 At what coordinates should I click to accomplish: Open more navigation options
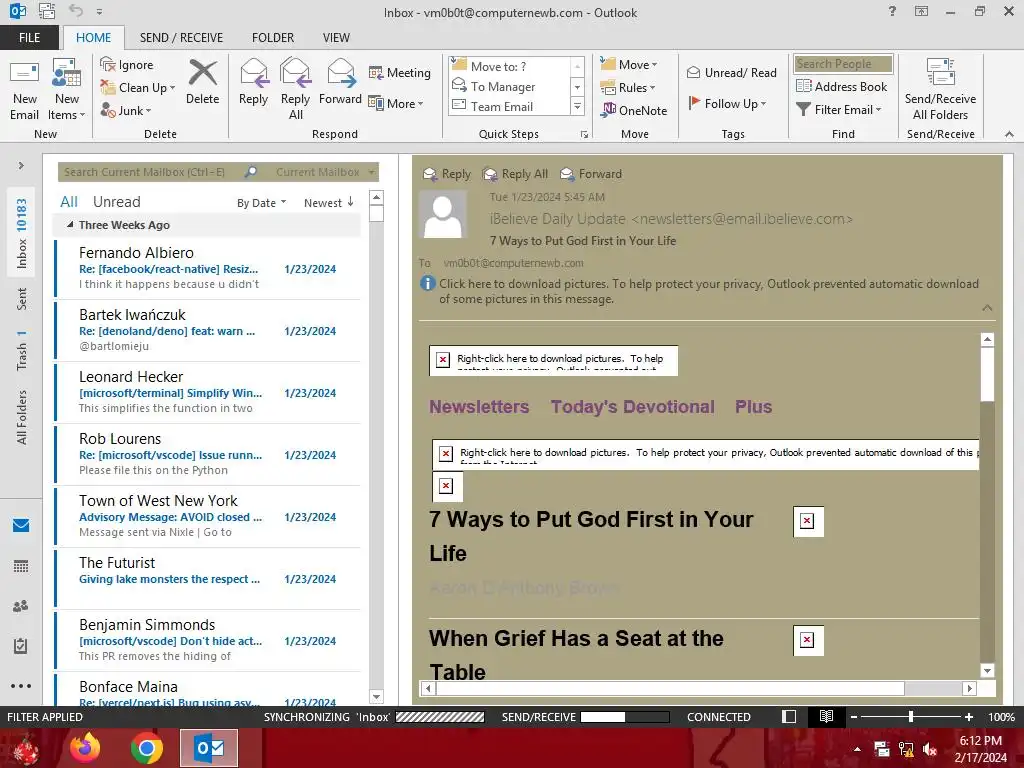[x=21, y=686]
